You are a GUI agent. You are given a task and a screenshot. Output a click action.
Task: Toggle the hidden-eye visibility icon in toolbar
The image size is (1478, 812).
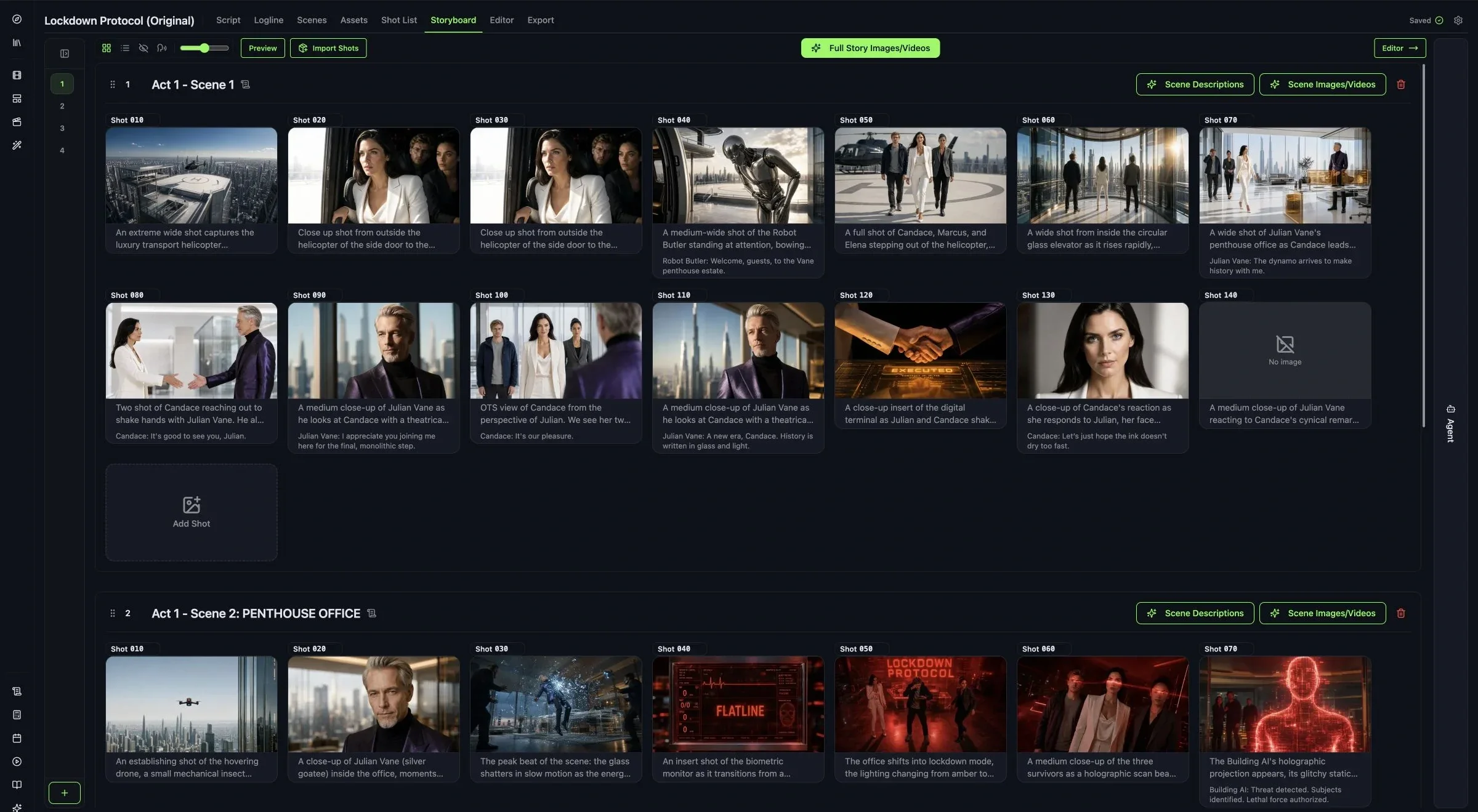pos(143,48)
